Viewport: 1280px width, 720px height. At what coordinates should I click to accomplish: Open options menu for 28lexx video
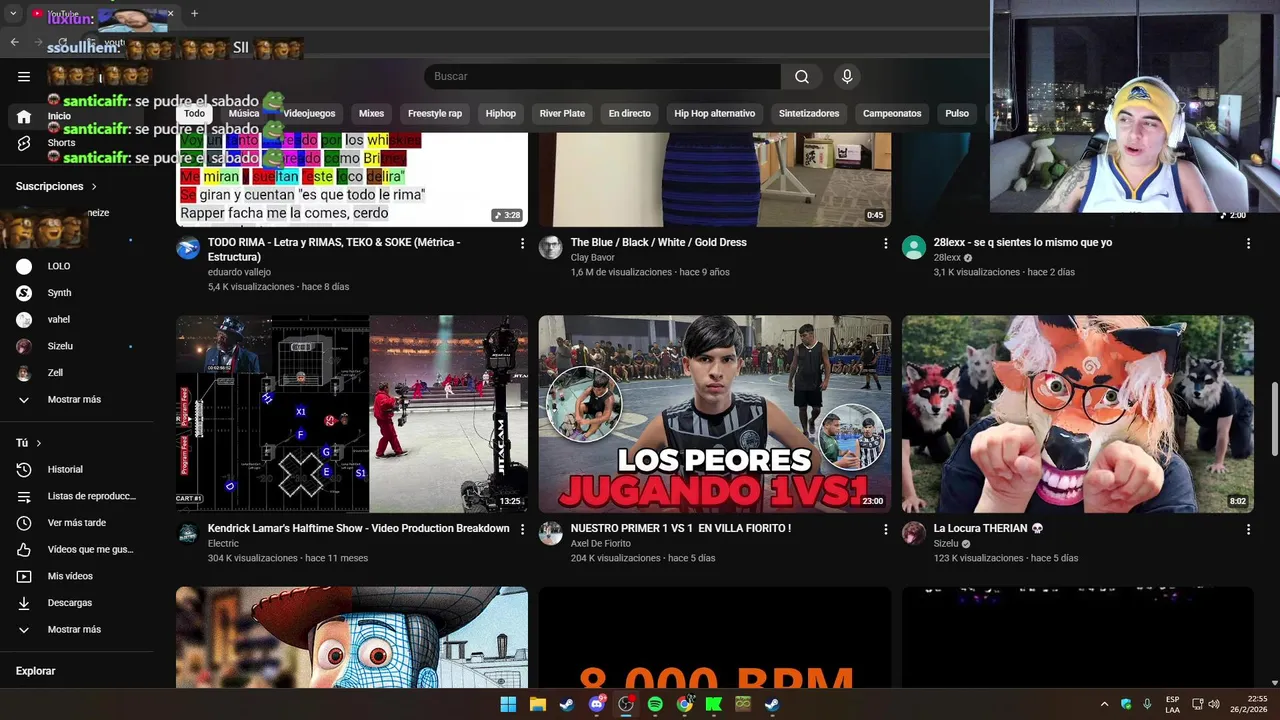(x=1248, y=243)
